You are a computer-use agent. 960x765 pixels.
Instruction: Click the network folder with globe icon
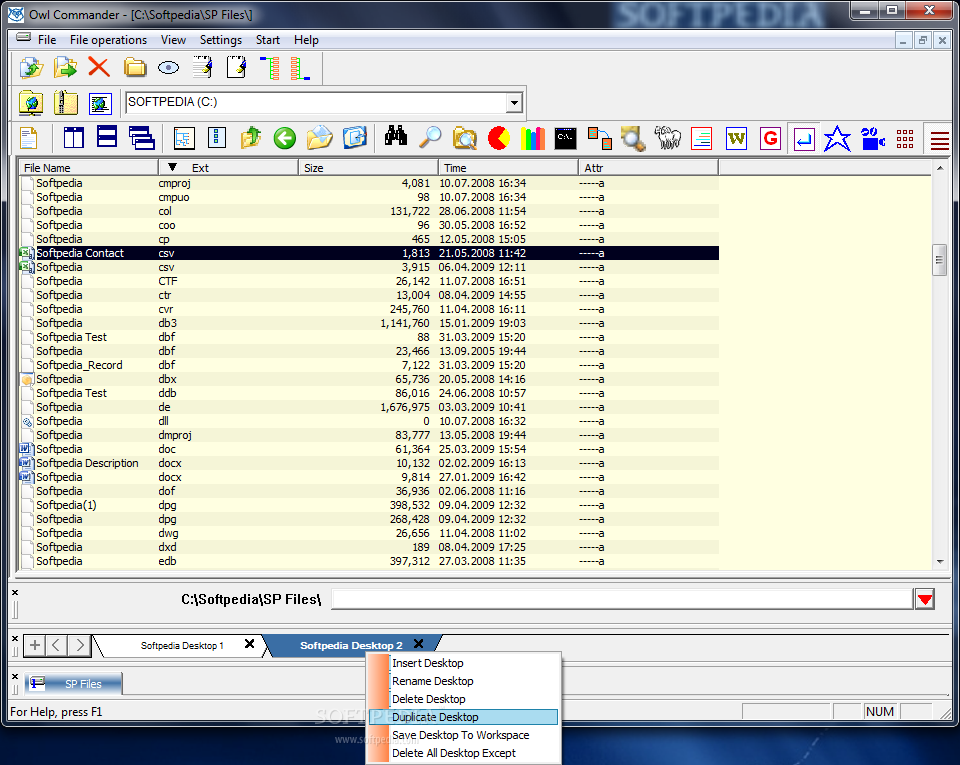pyautogui.click(x=31, y=103)
